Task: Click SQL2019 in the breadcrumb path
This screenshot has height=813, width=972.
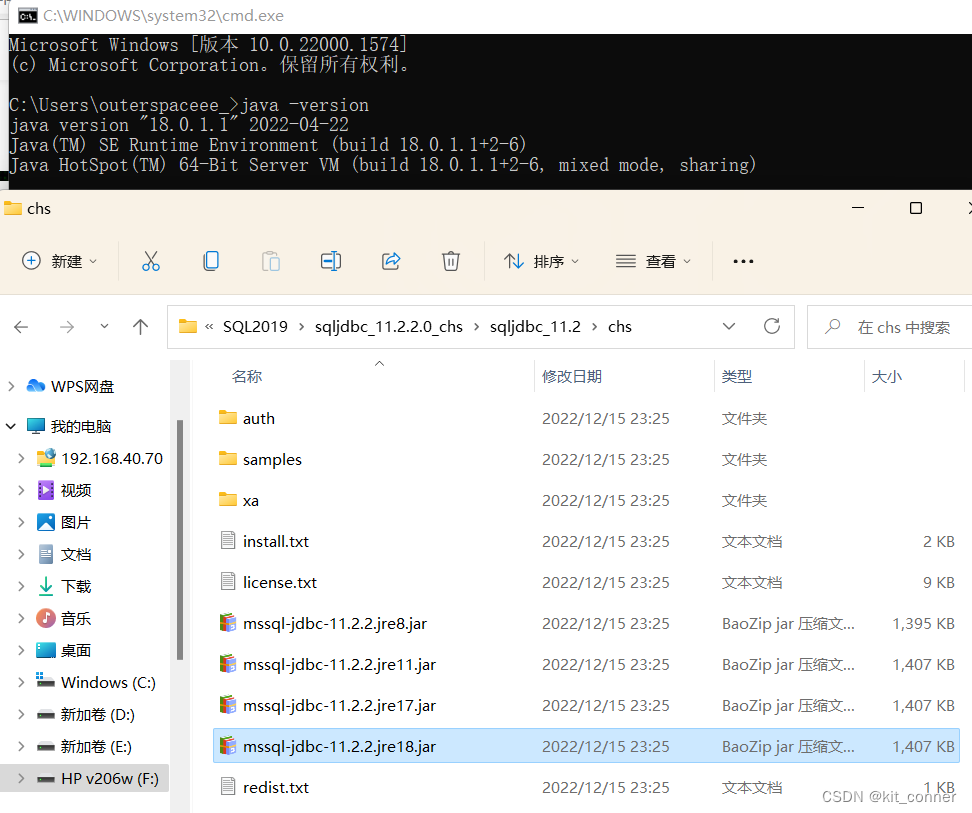Action: coord(255,327)
